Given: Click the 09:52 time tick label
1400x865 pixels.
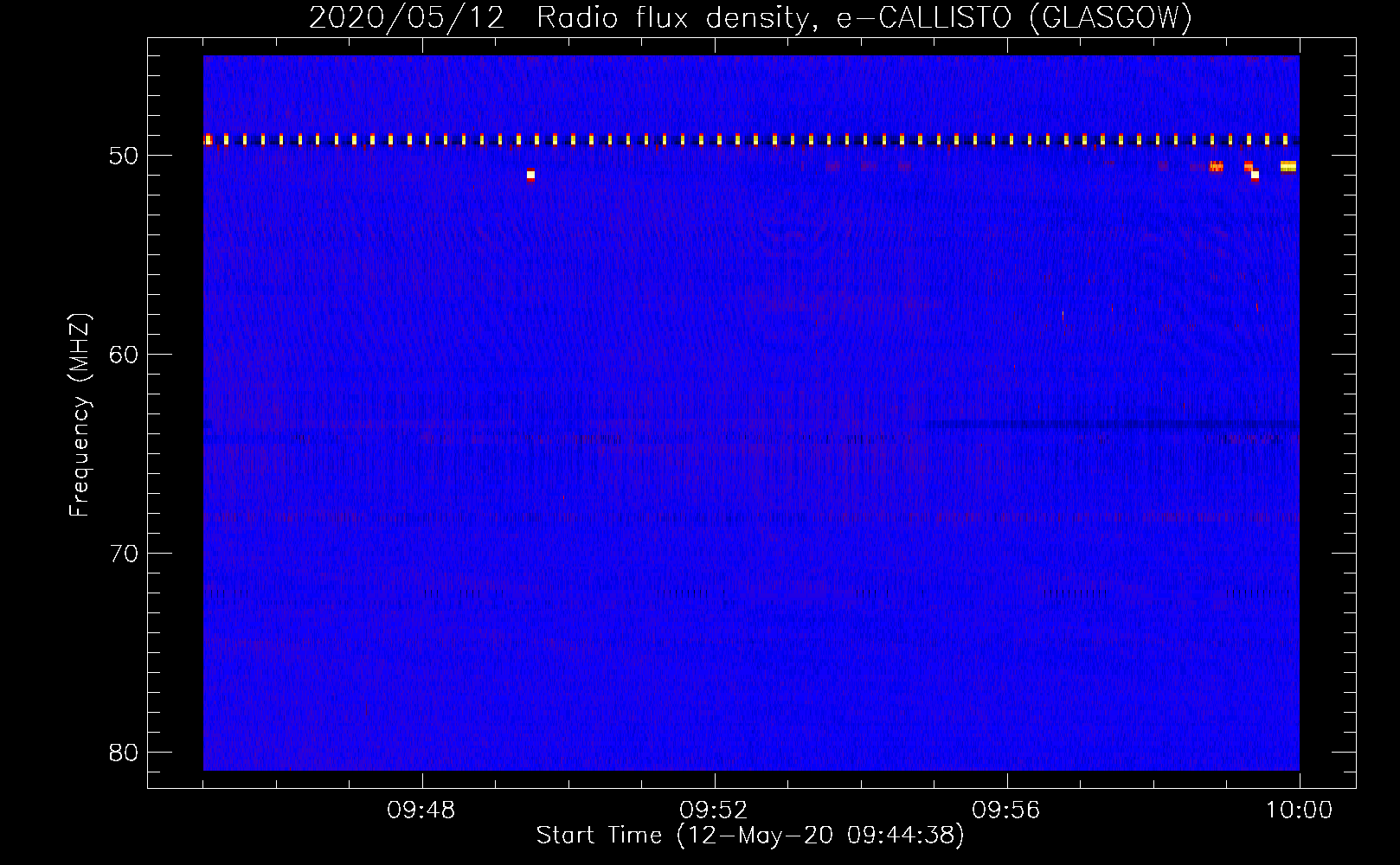Looking at the screenshot, I should [x=714, y=811].
